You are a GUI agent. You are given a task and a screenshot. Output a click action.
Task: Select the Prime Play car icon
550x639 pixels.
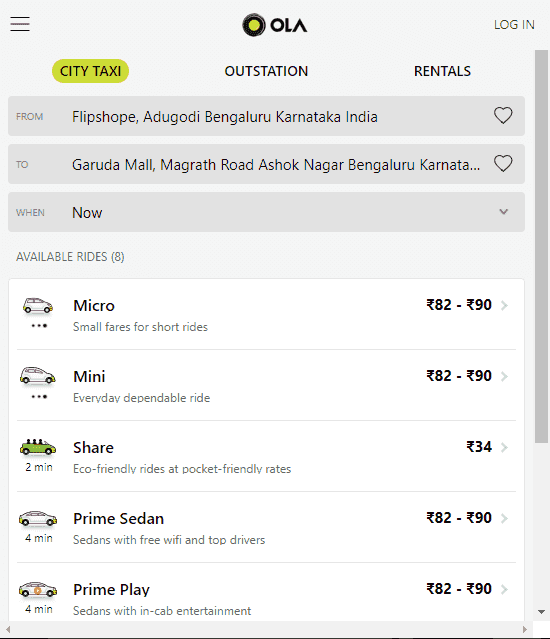(x=38, y=590)
